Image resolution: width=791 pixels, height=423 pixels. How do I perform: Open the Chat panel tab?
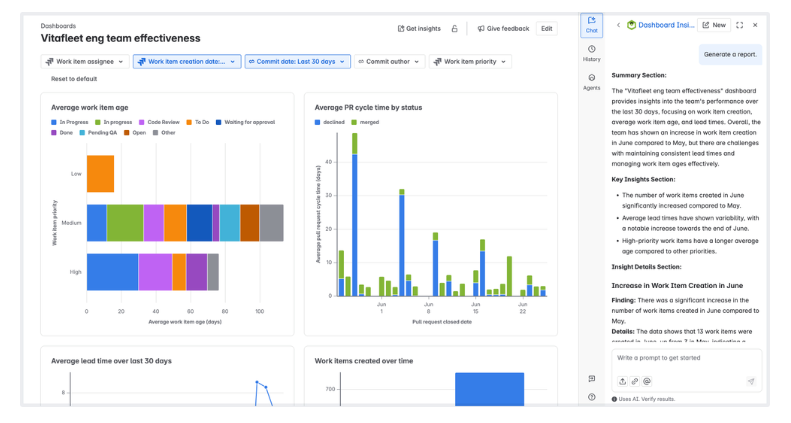(591, 24)
